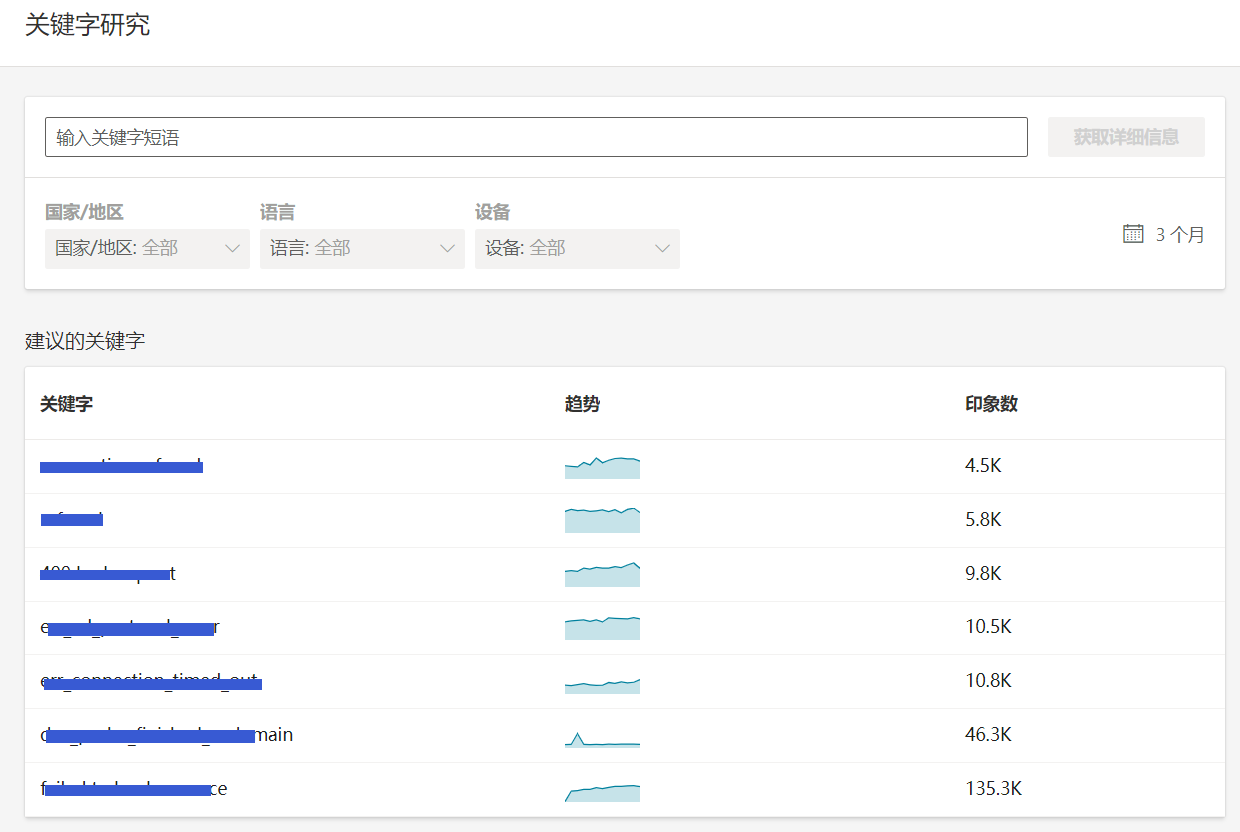This screenshot has width=1240, height=832.
Task: Sort by the 关键字 column header
Action: [x=67, y=404]
